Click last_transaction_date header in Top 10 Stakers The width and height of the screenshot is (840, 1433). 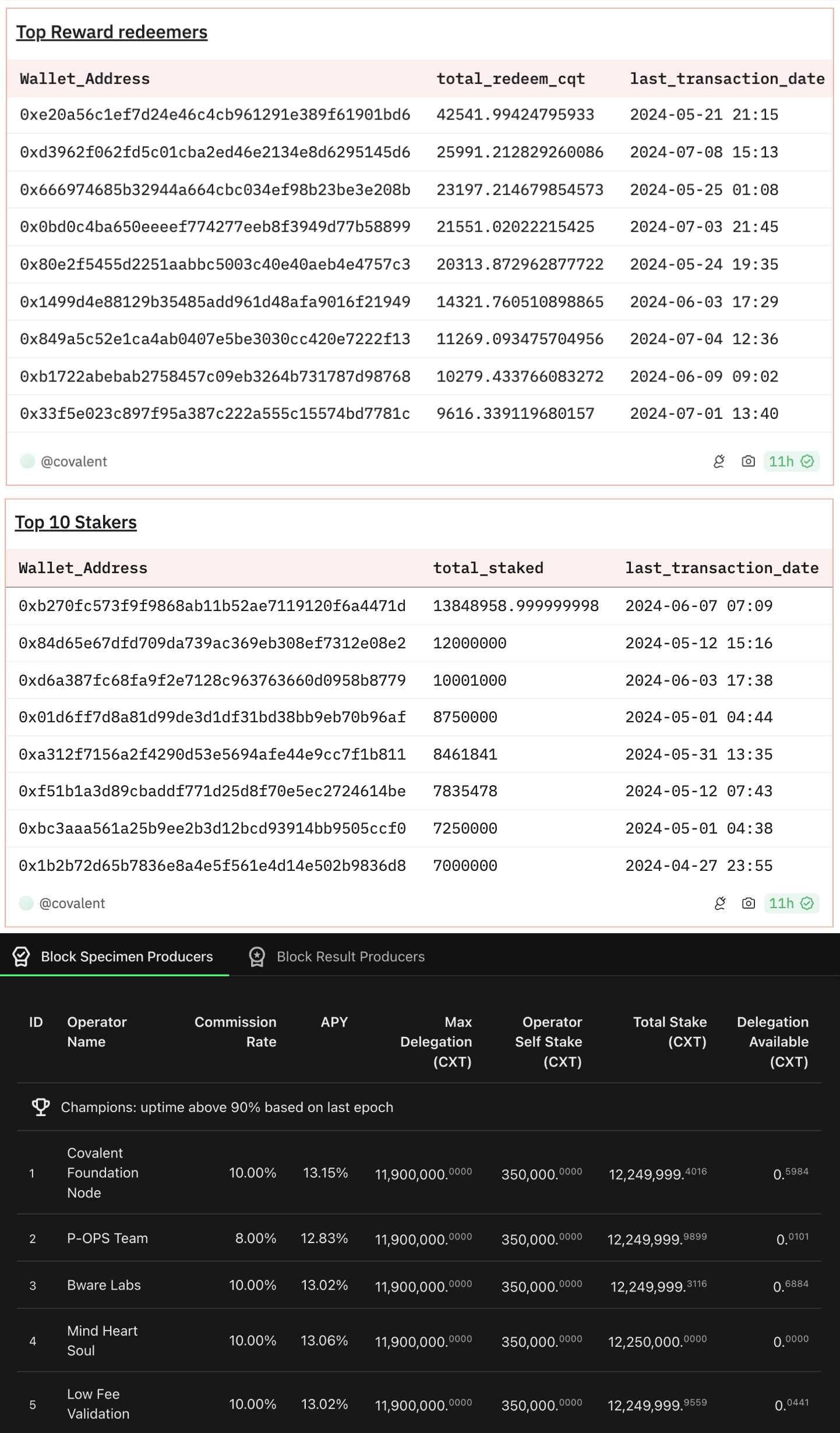722,568
